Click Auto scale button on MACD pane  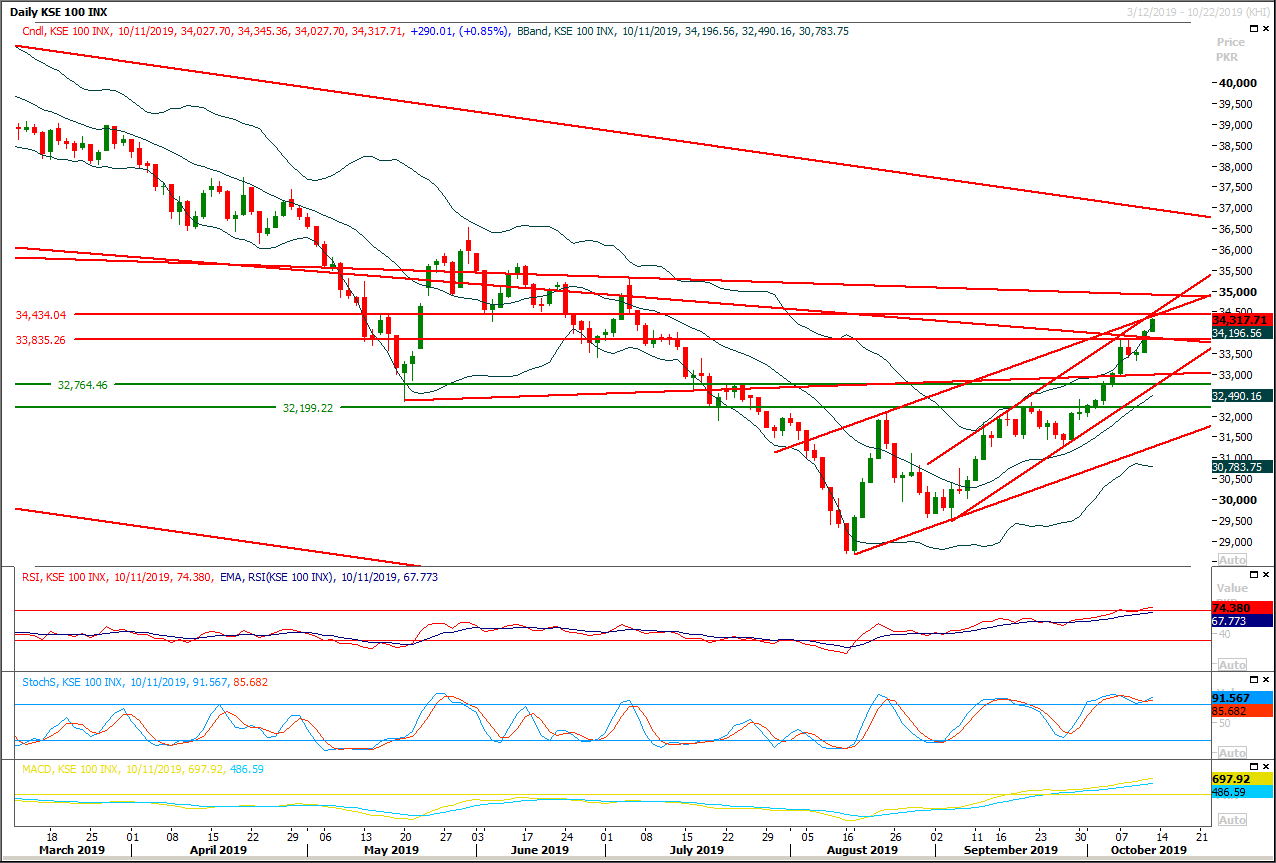(x=1233, y=819)
